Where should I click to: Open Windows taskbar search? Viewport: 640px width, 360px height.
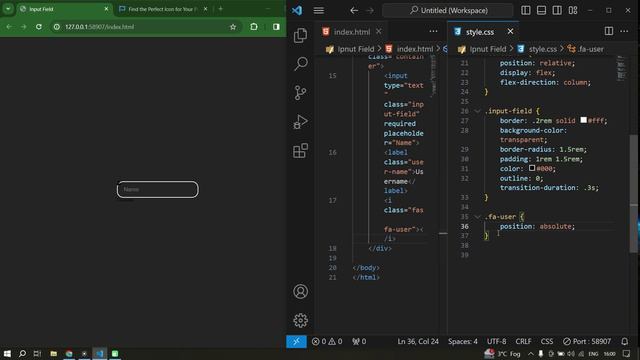(x=22, y=353)
